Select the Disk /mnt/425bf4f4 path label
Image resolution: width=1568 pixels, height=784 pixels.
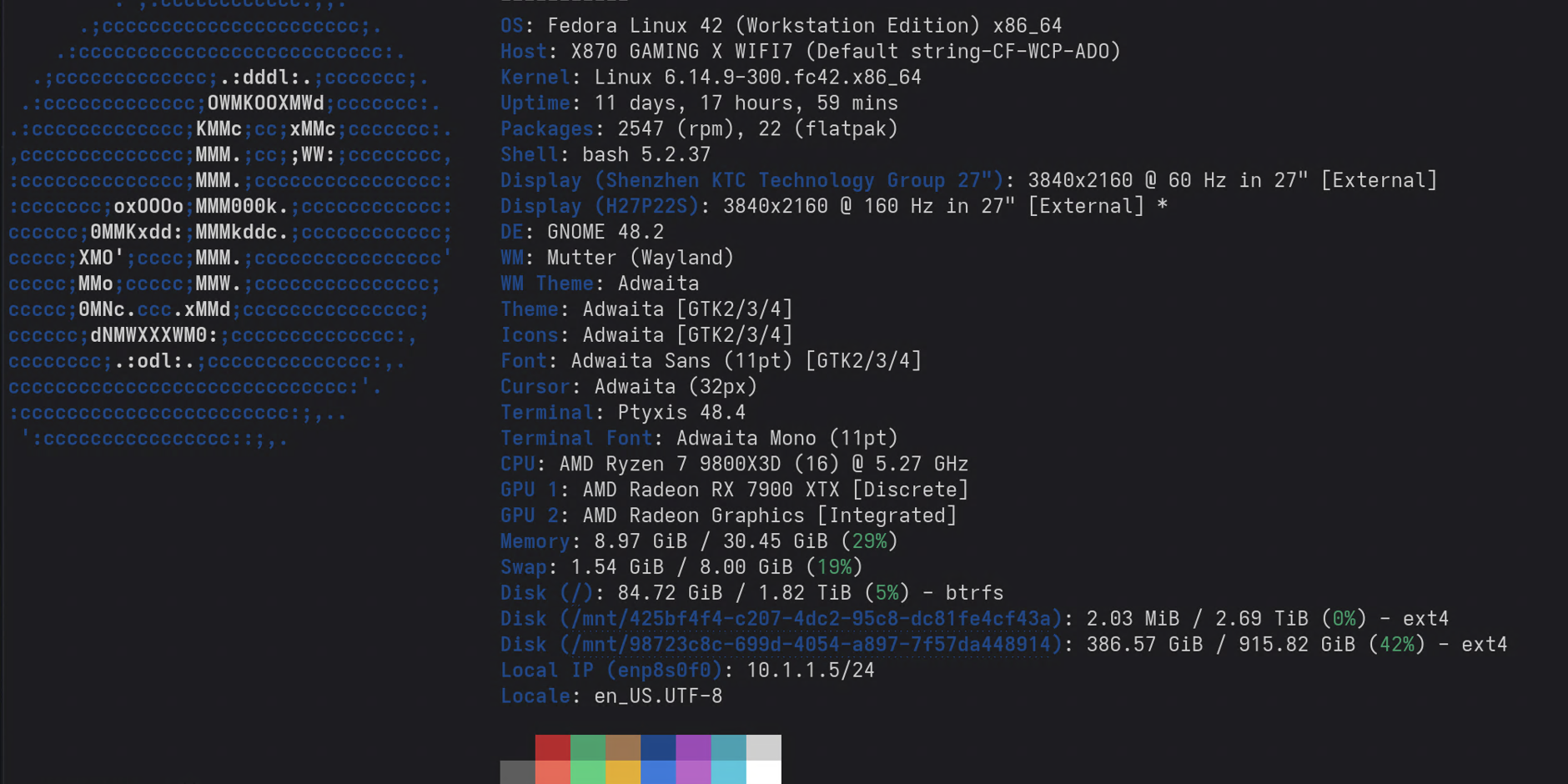(781, 621)
